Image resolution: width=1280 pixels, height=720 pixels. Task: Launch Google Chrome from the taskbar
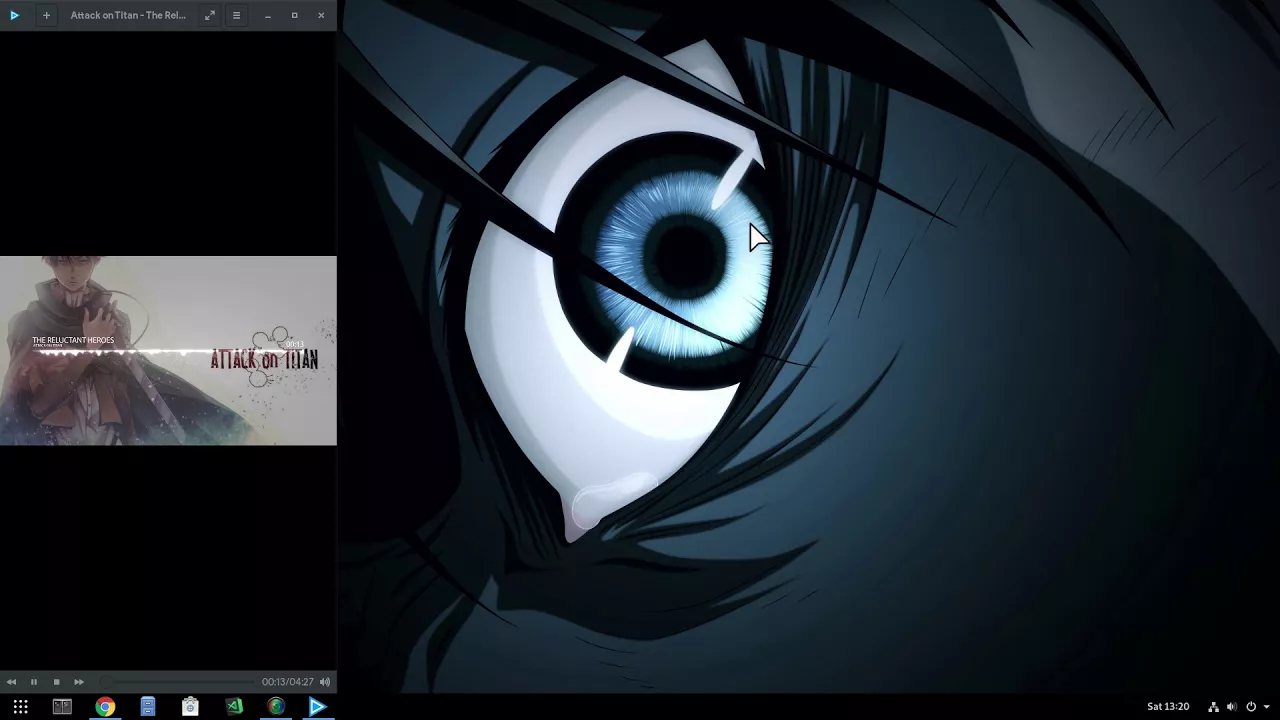(x=105, y=707)
